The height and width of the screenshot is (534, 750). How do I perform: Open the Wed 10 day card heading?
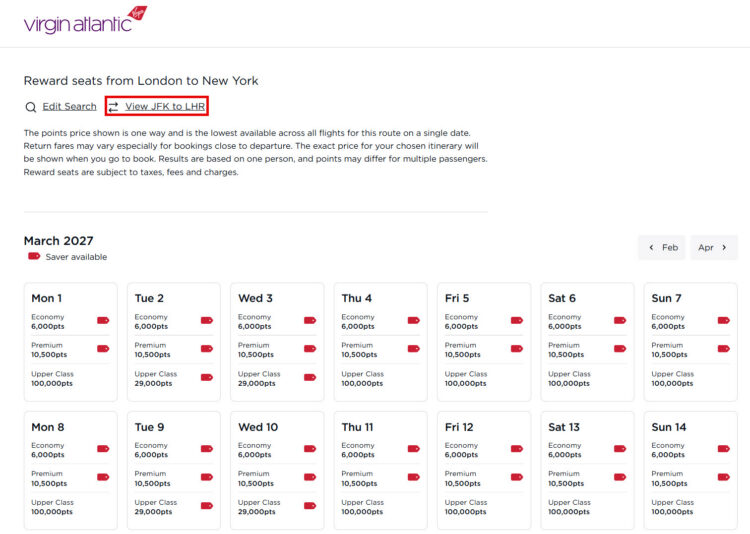tap(258, 427)
